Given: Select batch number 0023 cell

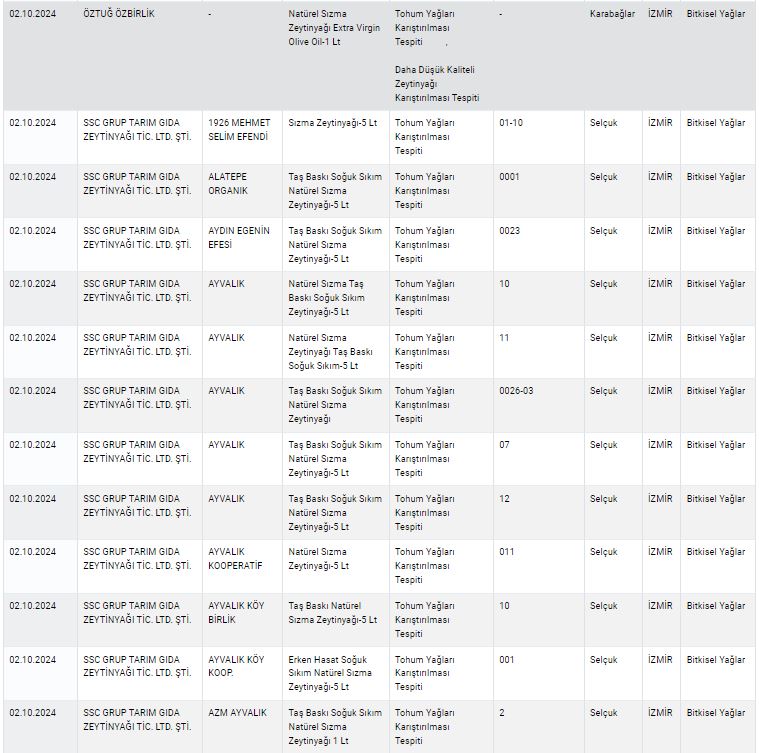Looking at the screenshot, I should click(x=509, y=231).
